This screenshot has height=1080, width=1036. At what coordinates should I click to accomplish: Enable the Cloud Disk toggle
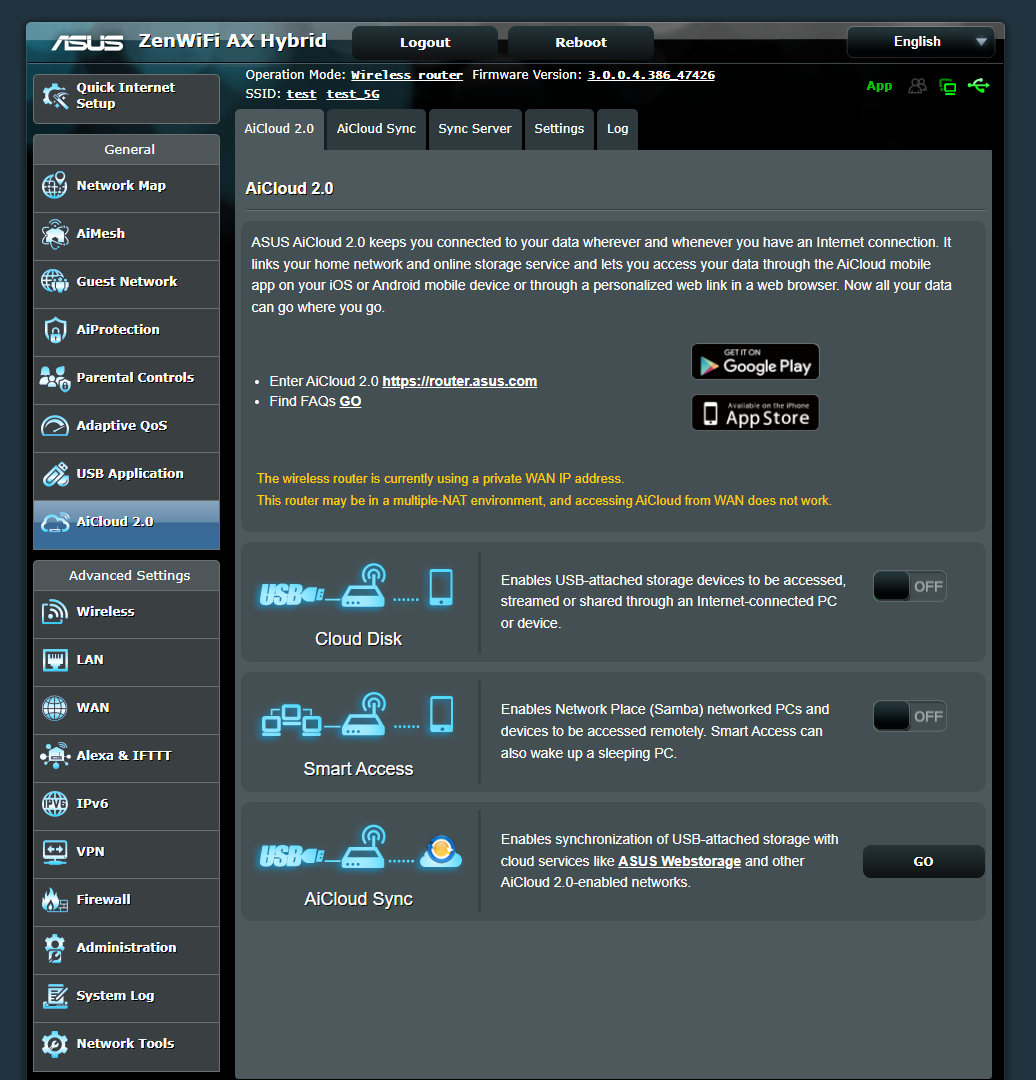[909, 586]
